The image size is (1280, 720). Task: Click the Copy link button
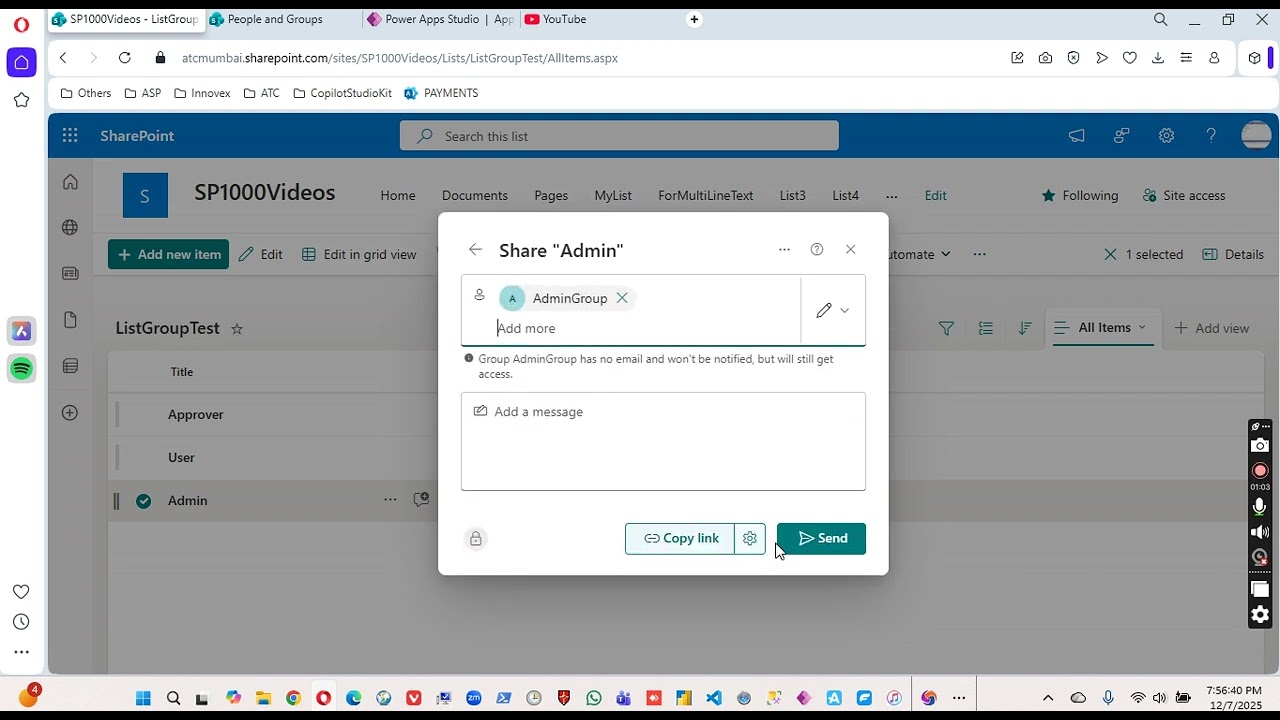[x=680, y=538]
